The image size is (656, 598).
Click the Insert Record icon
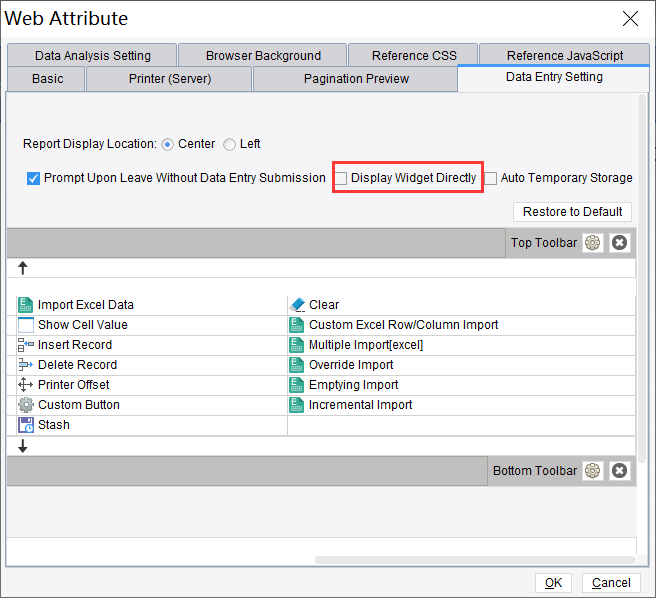tap(26, 345)
